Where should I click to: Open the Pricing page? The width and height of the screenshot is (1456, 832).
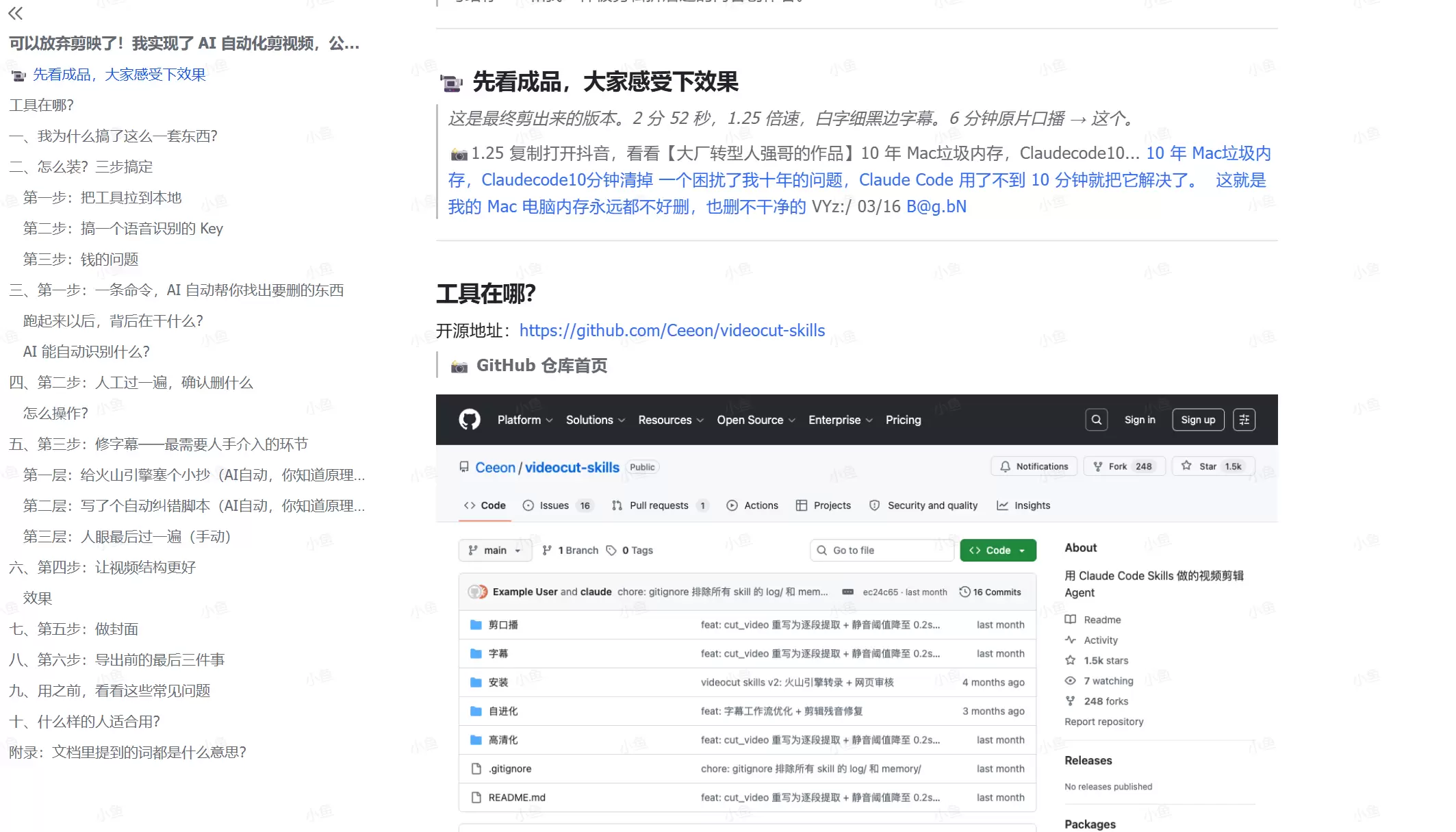903,420
